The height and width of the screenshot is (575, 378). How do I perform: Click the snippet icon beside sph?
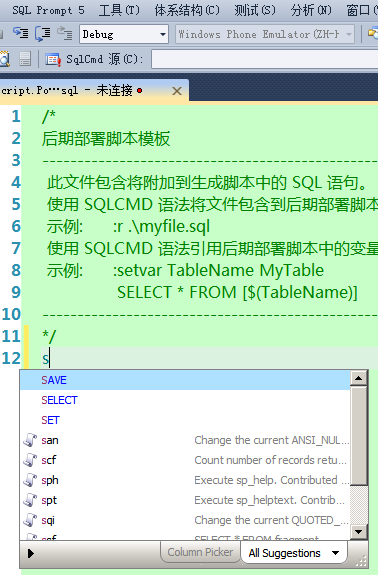pos(30,480)
